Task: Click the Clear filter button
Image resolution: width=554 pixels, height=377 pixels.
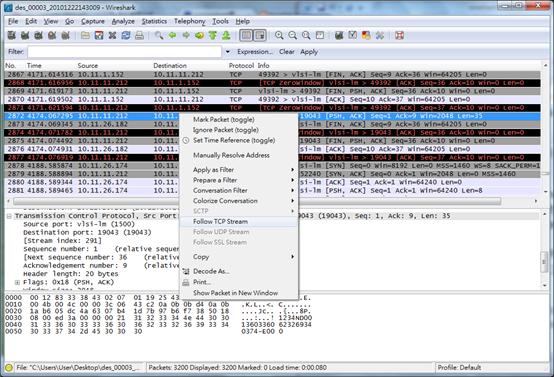Action: click(x=287, y=52)
